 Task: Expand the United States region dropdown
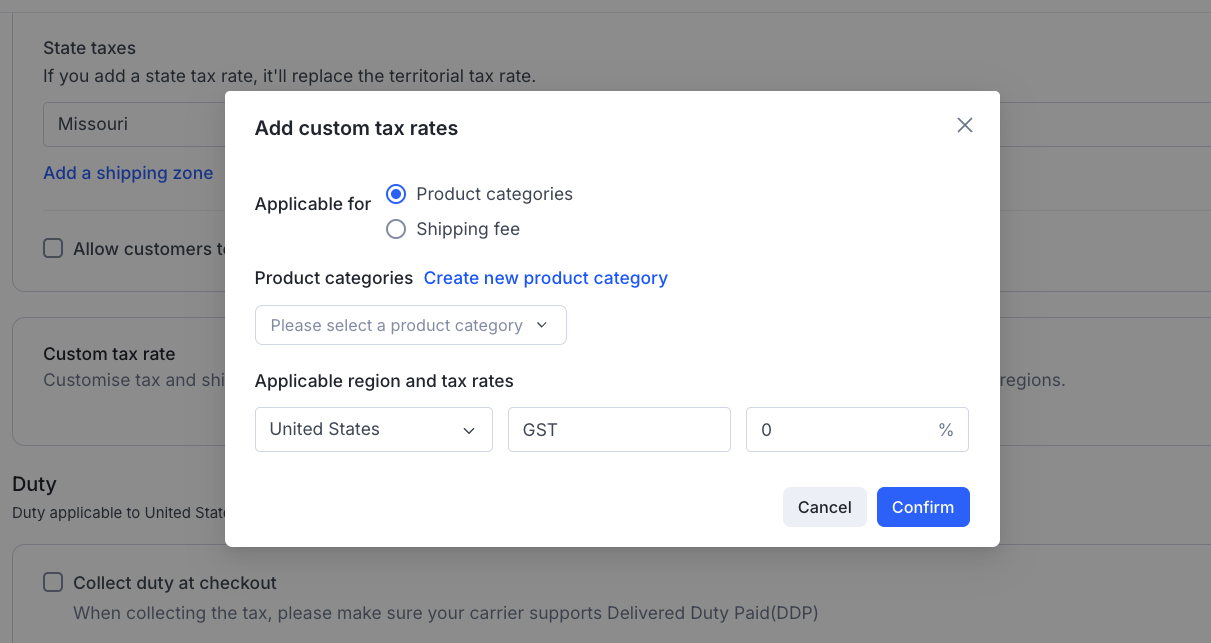[373, 429]
